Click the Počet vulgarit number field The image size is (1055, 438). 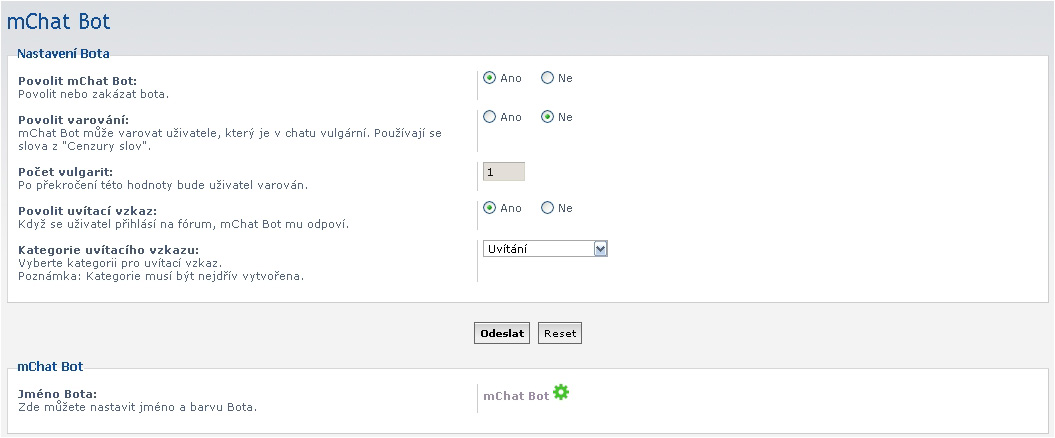coord(504,172)
